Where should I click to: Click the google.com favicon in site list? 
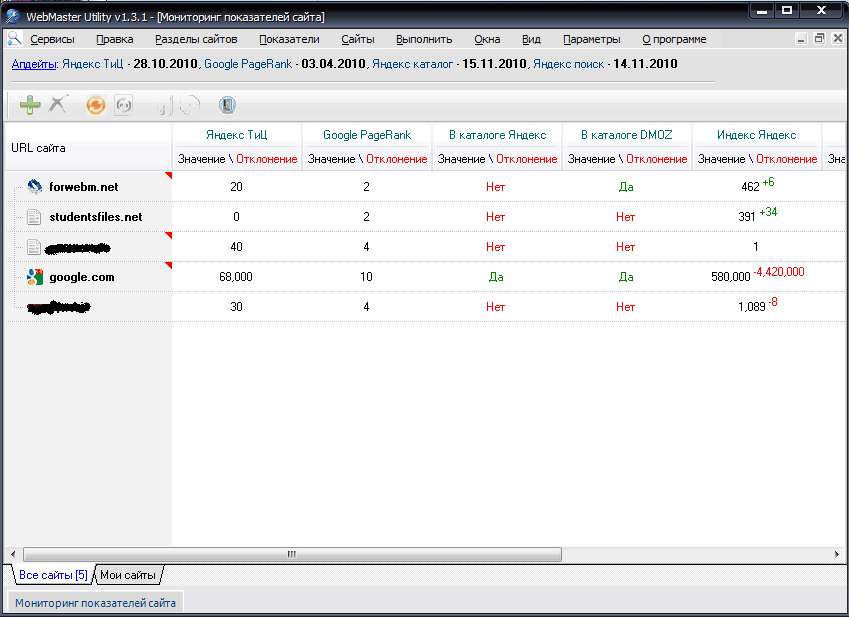pos(34,277)
